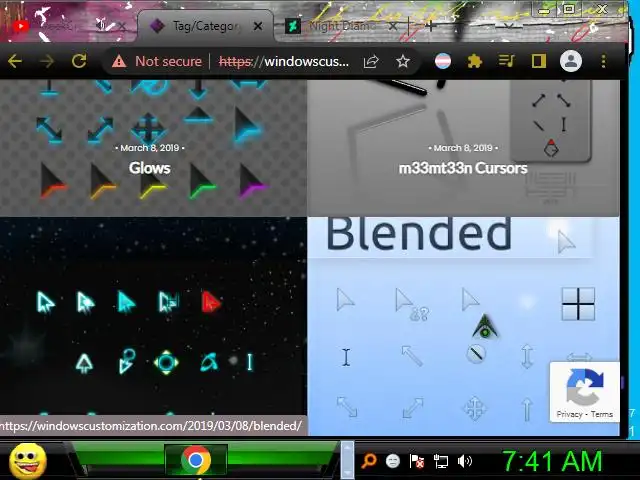640x480 pixels.
Task: Open the media control playlist icon
Action: coord(507,61)
